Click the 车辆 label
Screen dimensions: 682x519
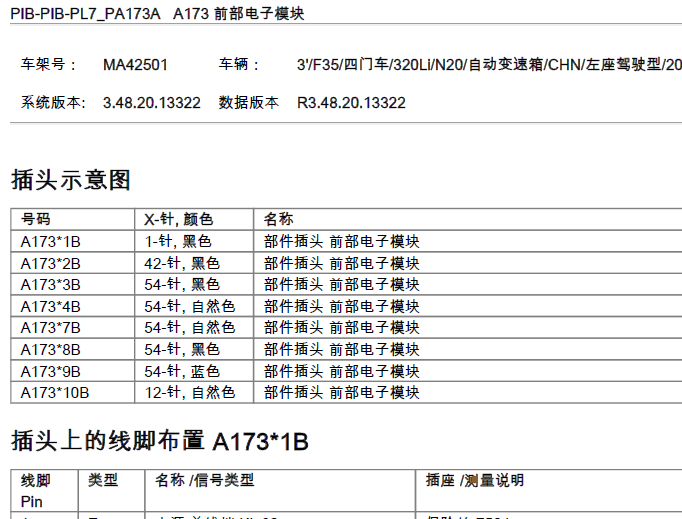pyautogui.click(x=238, y=65)
